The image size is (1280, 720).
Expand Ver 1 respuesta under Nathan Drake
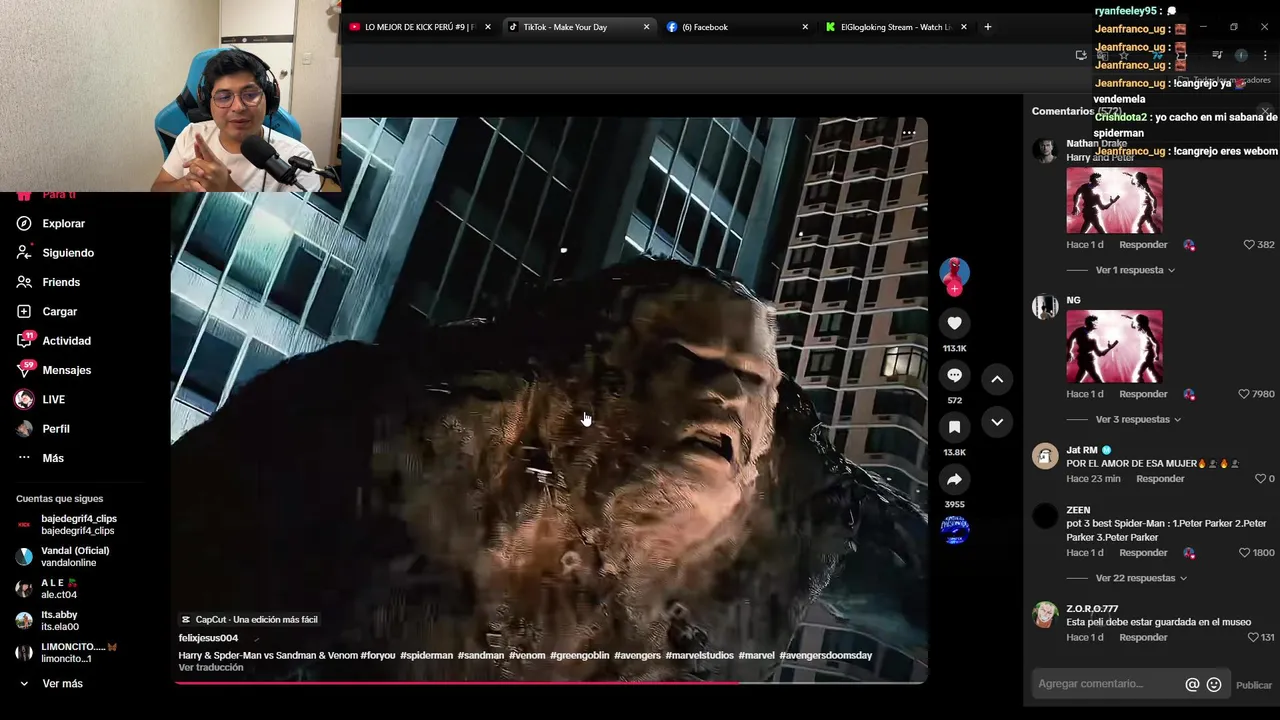1135,270
